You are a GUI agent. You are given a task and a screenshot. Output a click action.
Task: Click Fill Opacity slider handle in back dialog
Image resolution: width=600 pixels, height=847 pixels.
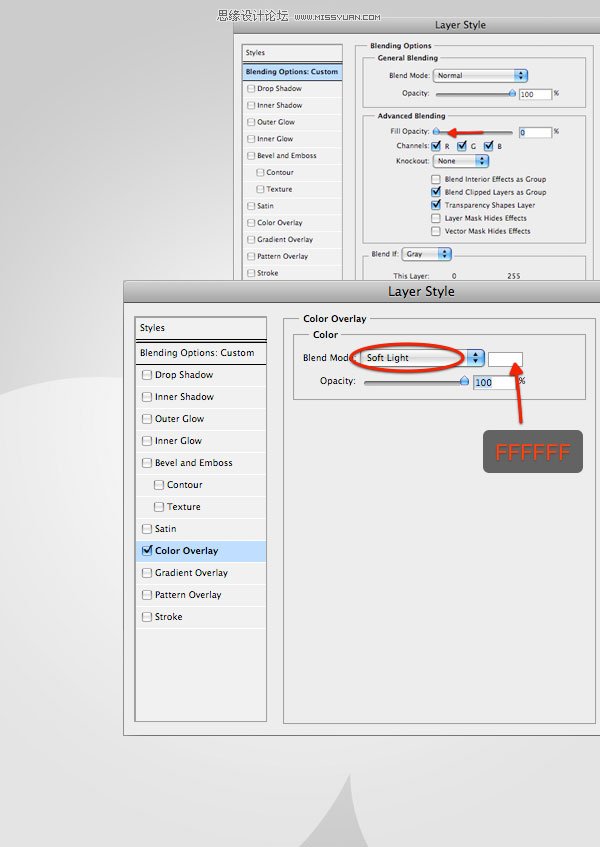(x=436, y=132)
